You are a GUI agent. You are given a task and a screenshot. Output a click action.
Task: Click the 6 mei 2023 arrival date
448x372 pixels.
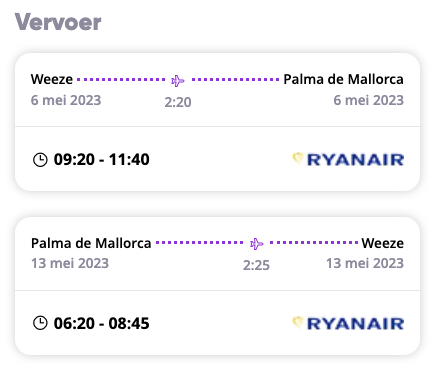(x=369, y=100)
